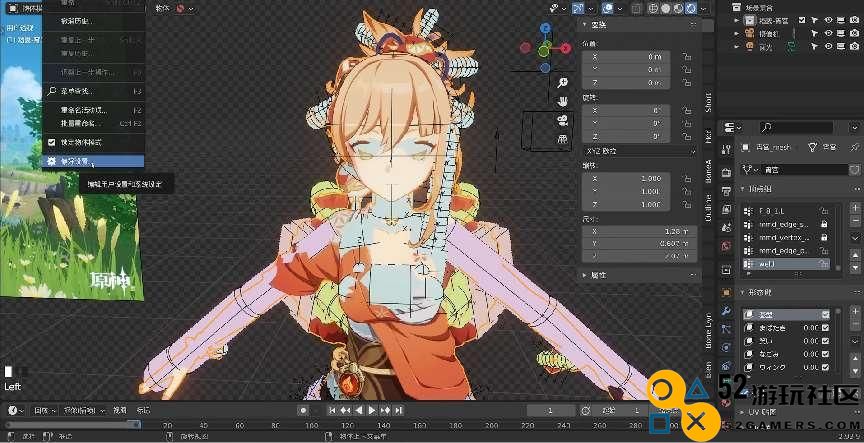Image resolution: width=864 pixels, height=443 pixels.
Task: Open the orange Object properties tab
Action: pyautogui.click(x=727, y=293)
